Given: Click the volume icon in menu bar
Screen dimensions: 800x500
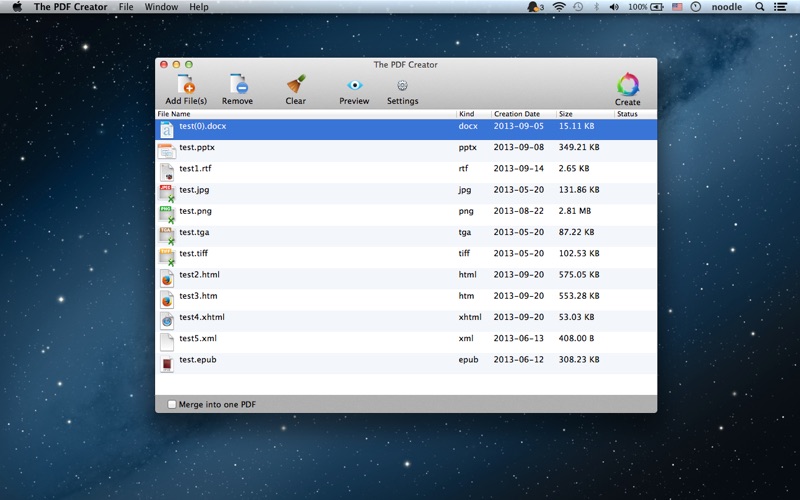Looking at the screenshot, I should tap(614, 7).
